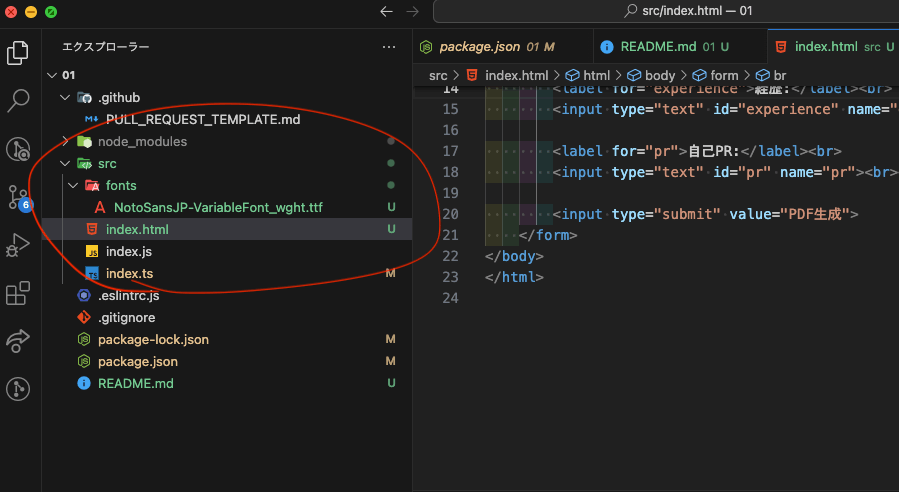Place cursor on the </form> closing tag

(x=548, y=235)
